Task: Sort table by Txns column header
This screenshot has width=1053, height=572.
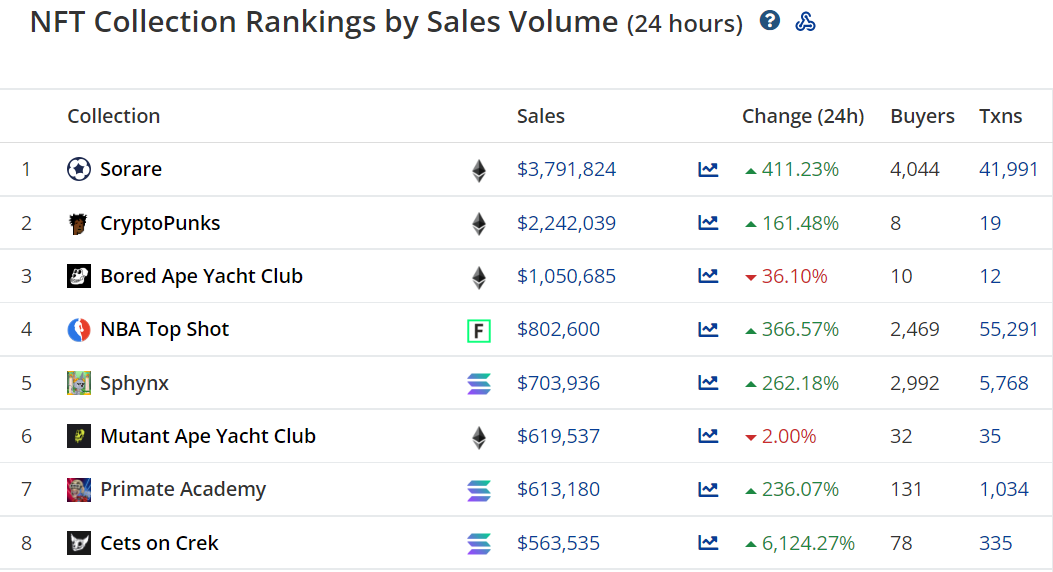Action: pos(1000,116)
